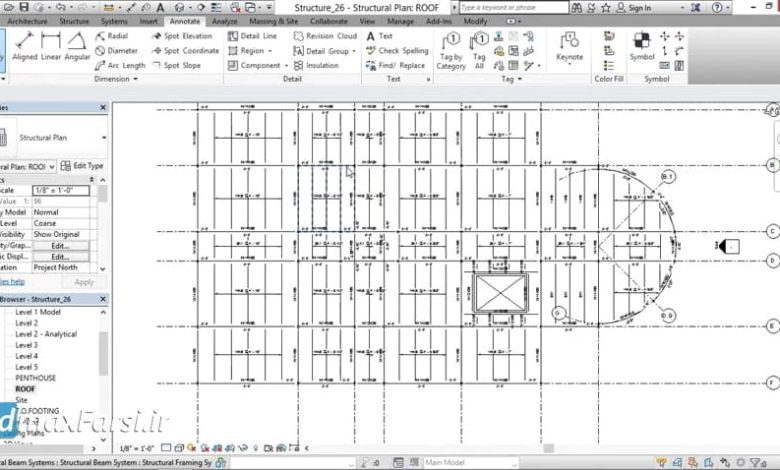This screenshot has width=780, height=470.
Task: Click the View Scale input field
Action: (x=61, y=190)
